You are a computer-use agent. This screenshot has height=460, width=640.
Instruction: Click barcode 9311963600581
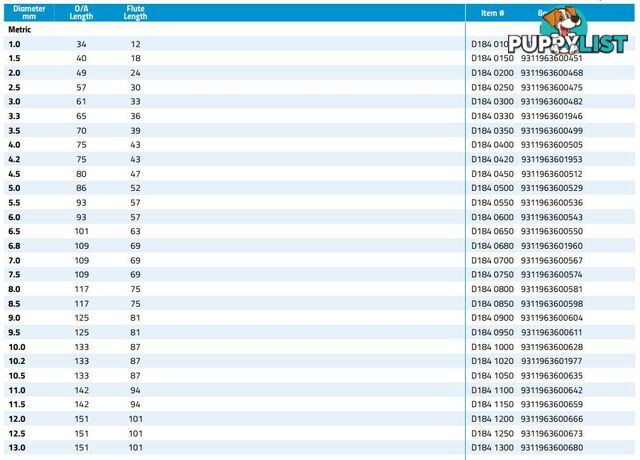click(551, 289)
